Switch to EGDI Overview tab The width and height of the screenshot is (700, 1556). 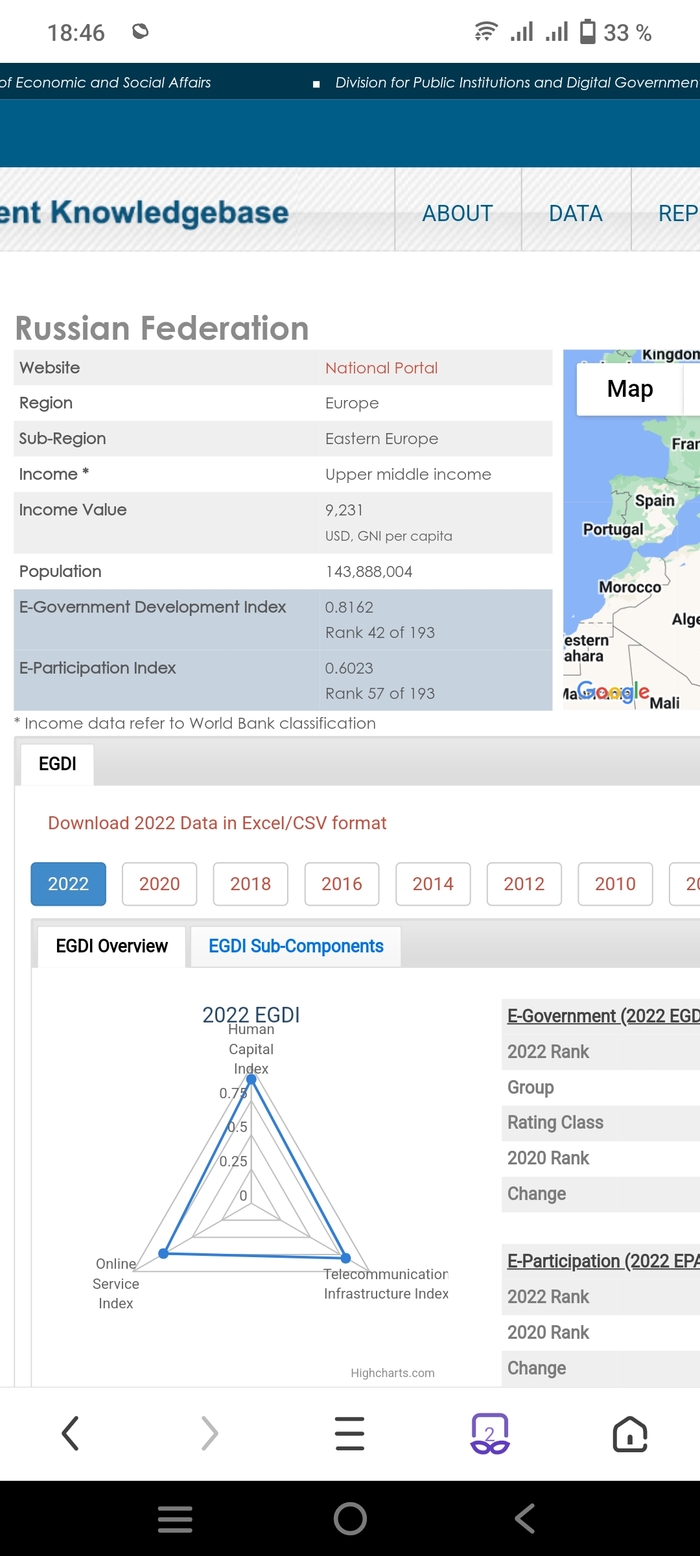point(112,946)
